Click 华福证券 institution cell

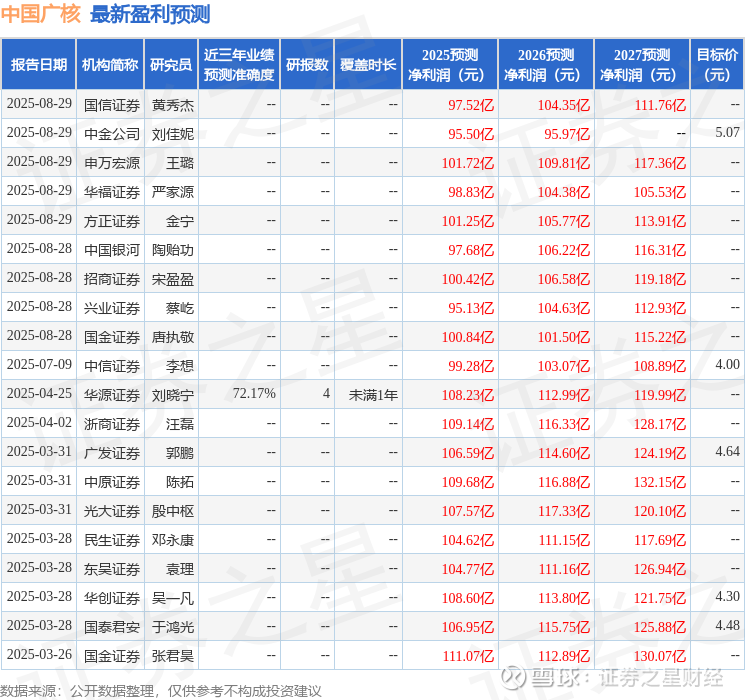pyautogui.click(x=112, y=192)
